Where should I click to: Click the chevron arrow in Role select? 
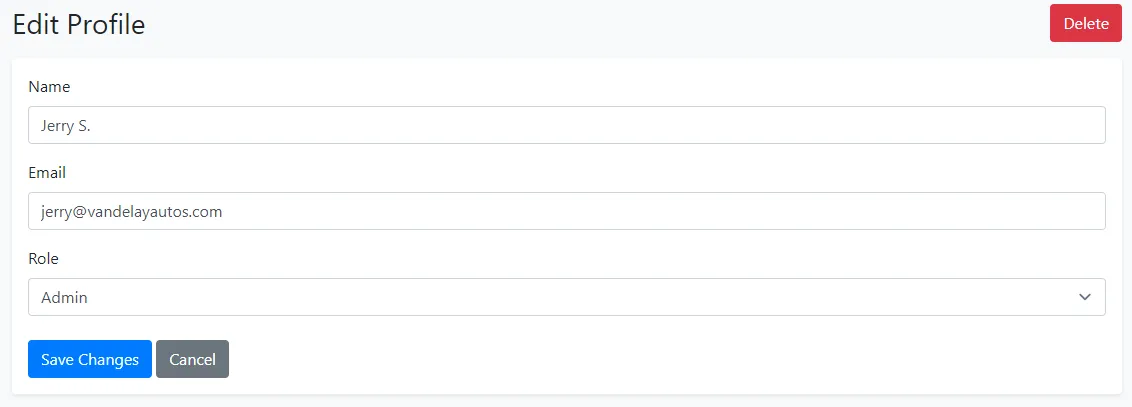(1085, 297)
